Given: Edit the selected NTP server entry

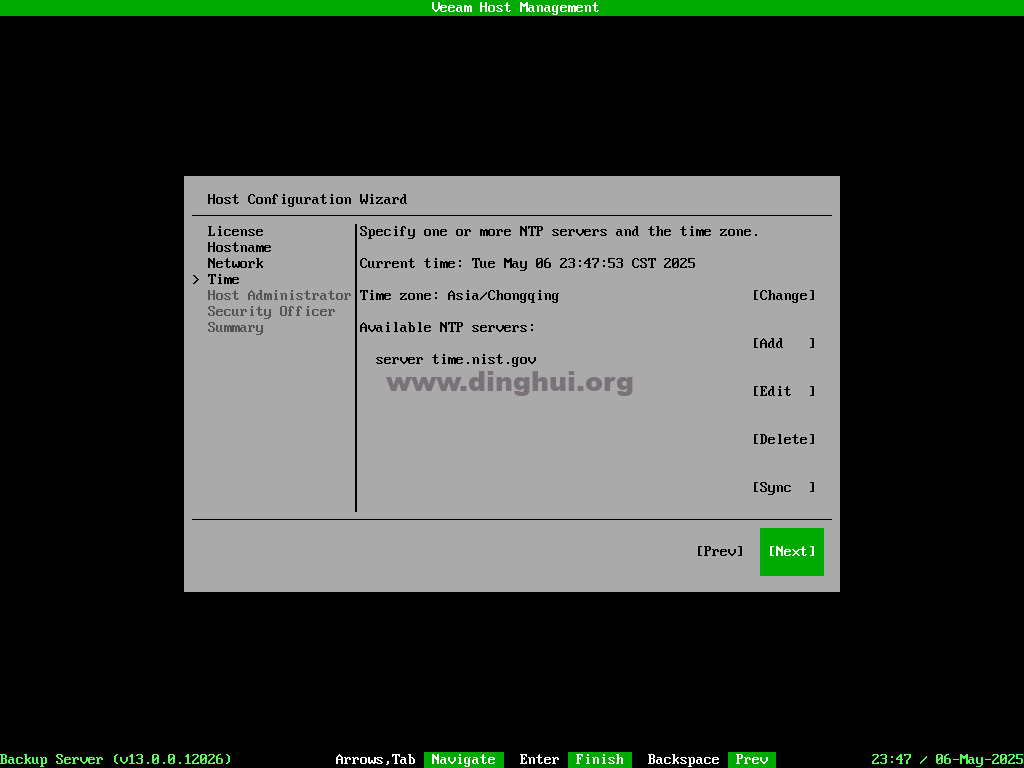Looking at the screenshot, I should pos(784,391).
